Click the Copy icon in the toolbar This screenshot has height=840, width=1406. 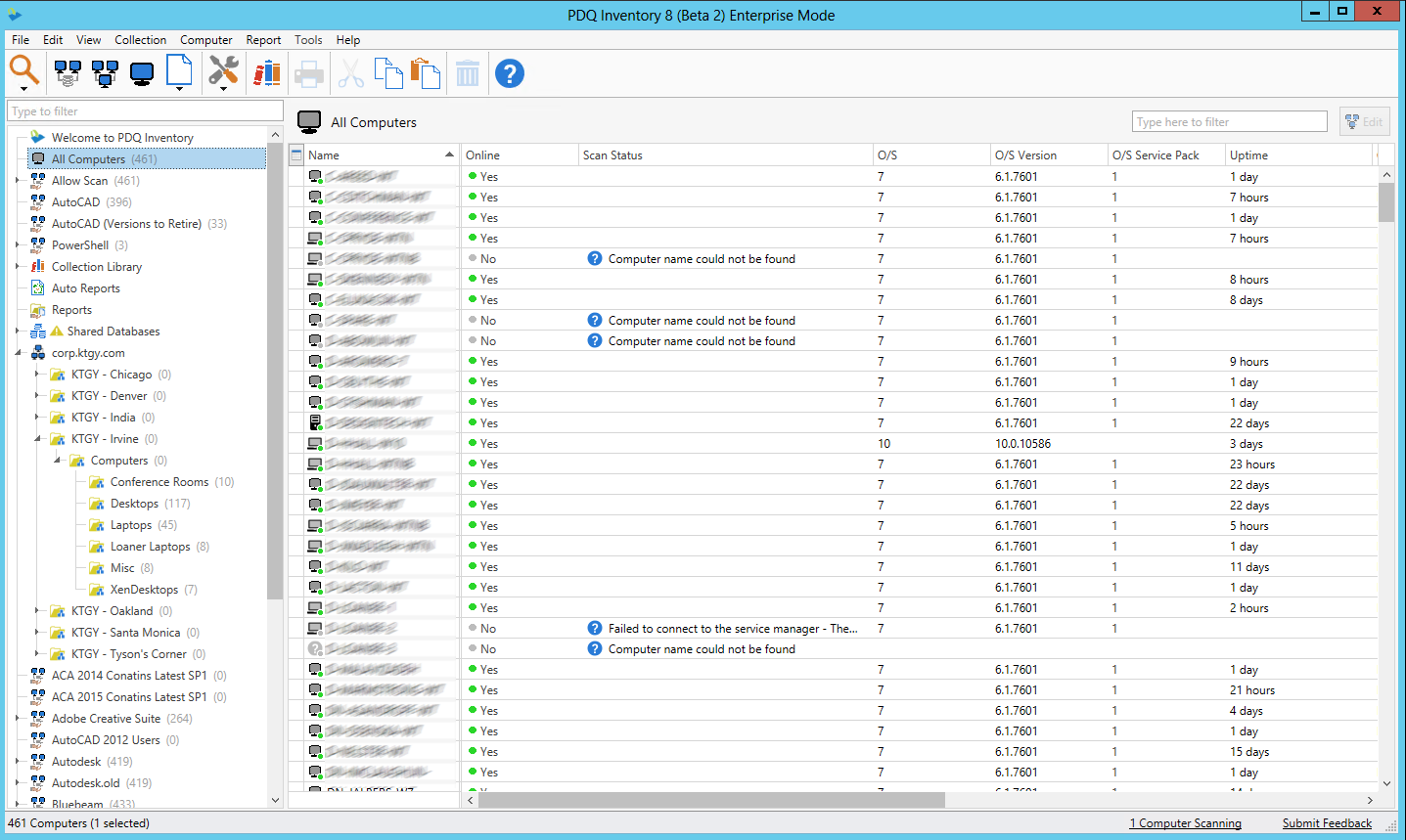389,71
